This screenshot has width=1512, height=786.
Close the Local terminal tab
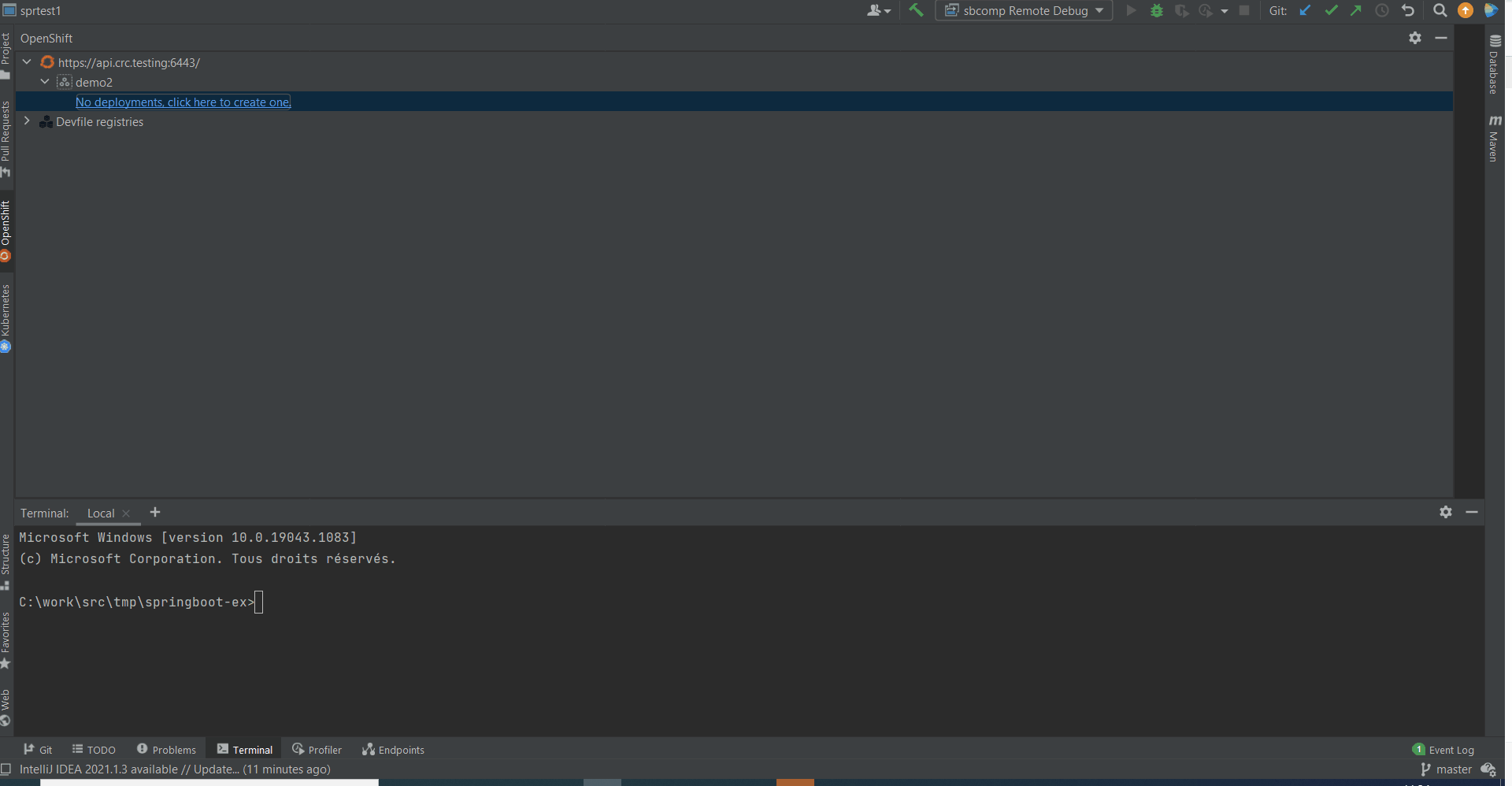126,513
